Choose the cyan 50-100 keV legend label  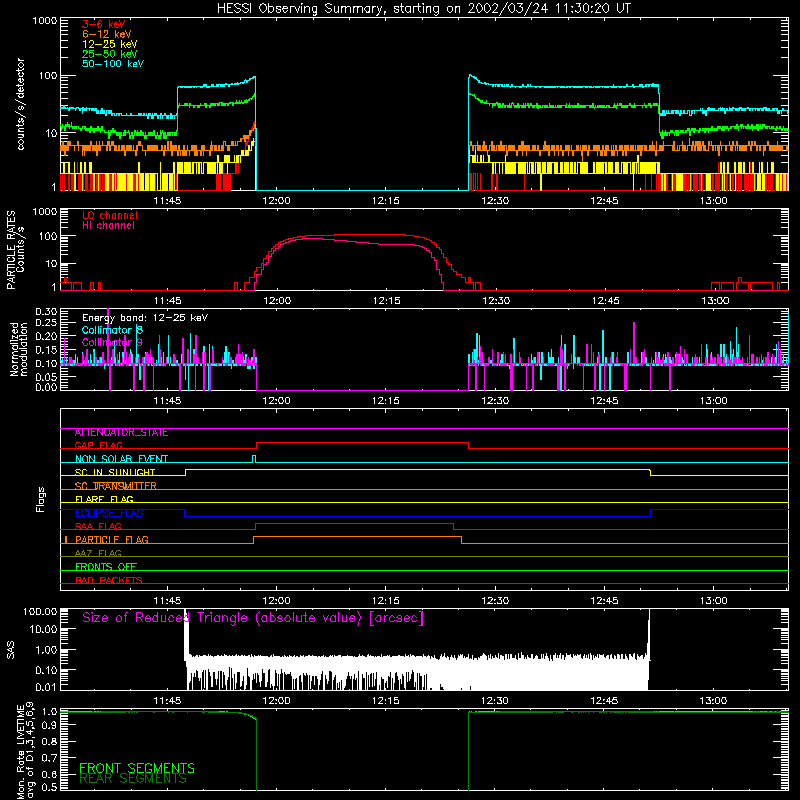point(113,64)
